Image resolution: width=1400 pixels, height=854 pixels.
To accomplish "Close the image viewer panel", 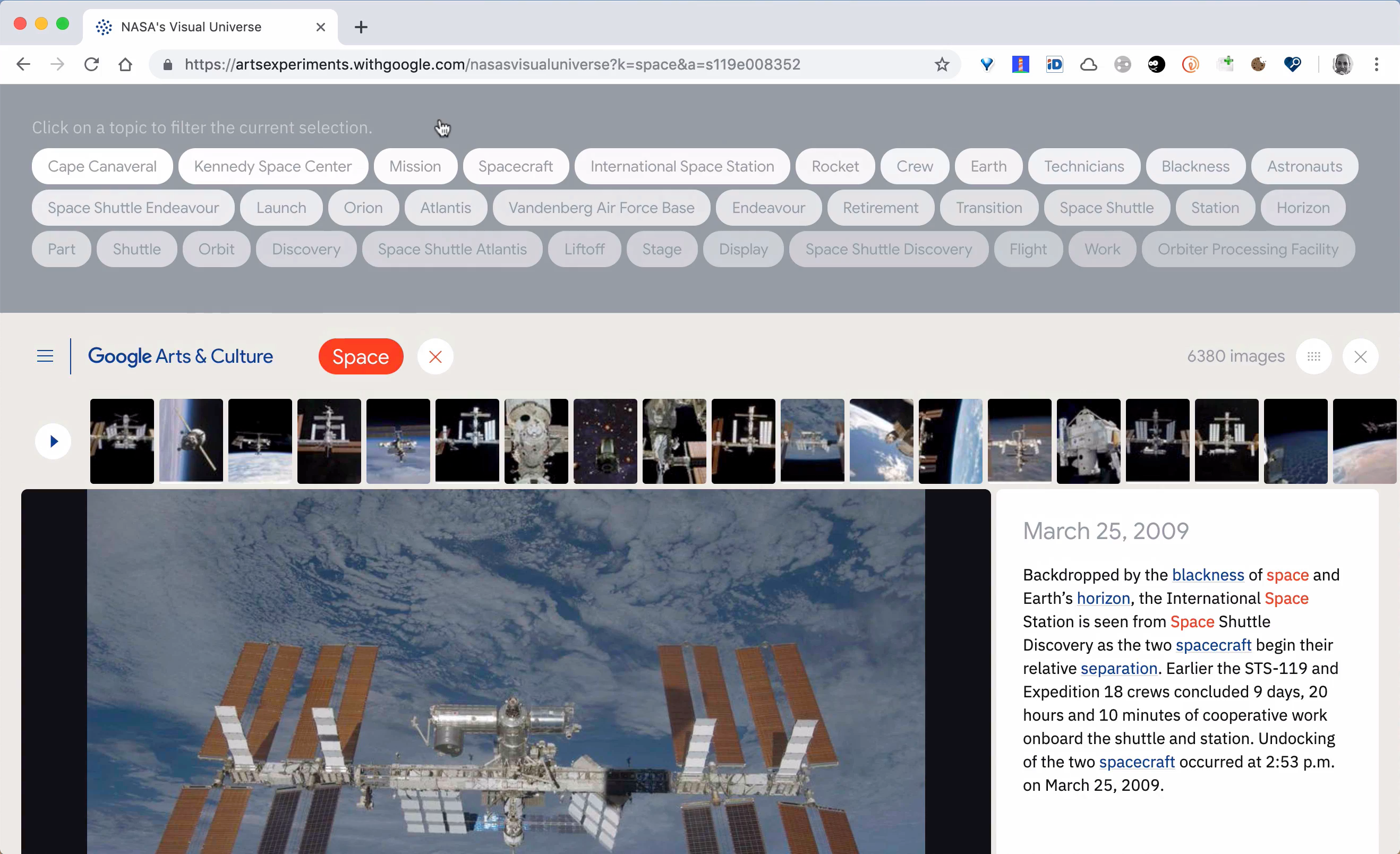I will [1360, 357].
